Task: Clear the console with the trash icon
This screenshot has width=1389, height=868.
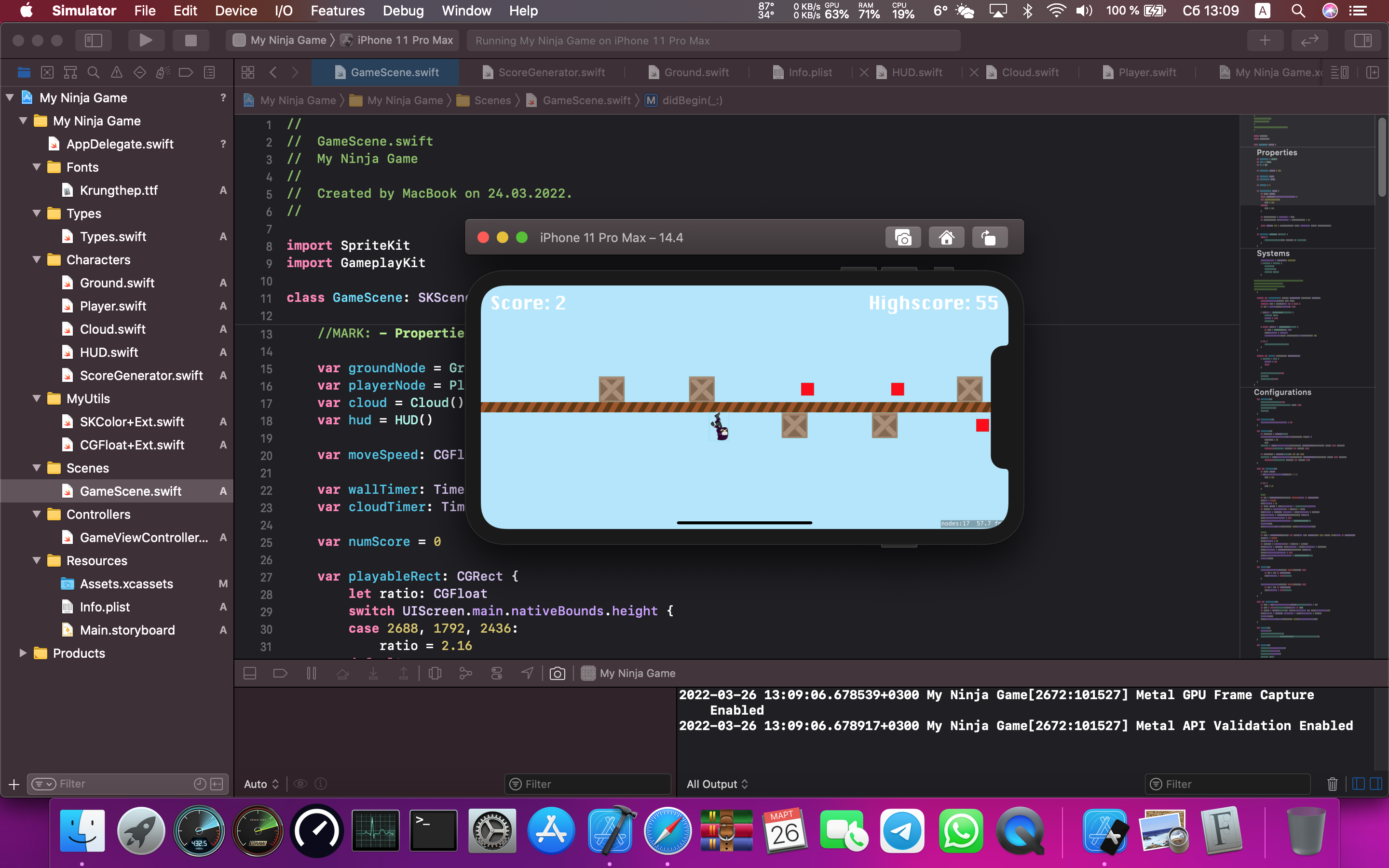Action: (1332, 784)
